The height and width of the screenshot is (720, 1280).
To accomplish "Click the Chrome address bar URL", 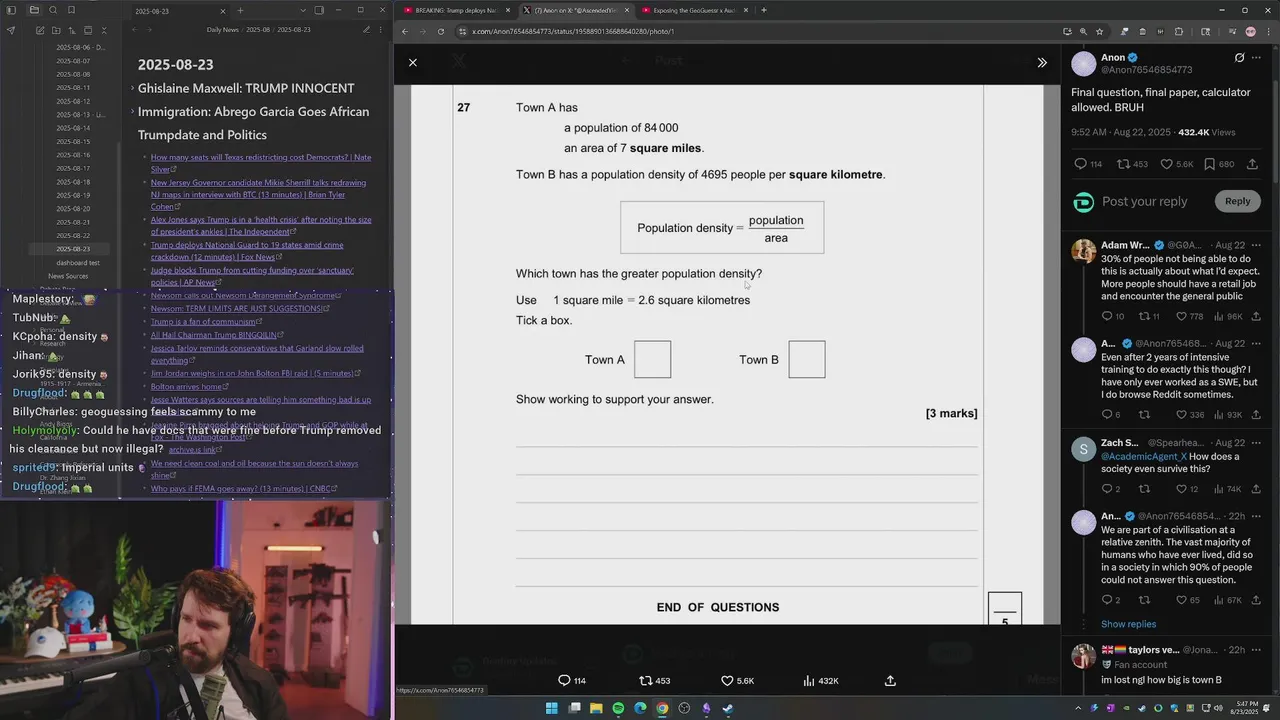I will click(572, 31).
